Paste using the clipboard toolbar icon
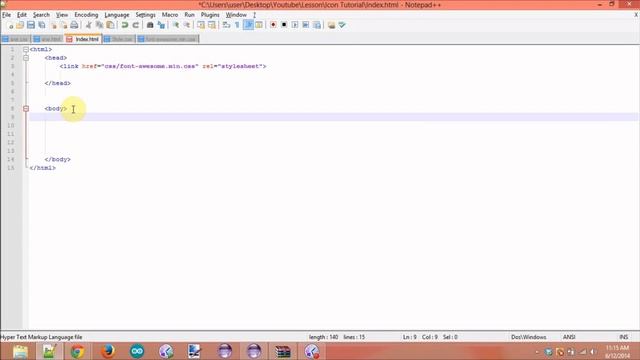640x360 pixels. point(110,25)
